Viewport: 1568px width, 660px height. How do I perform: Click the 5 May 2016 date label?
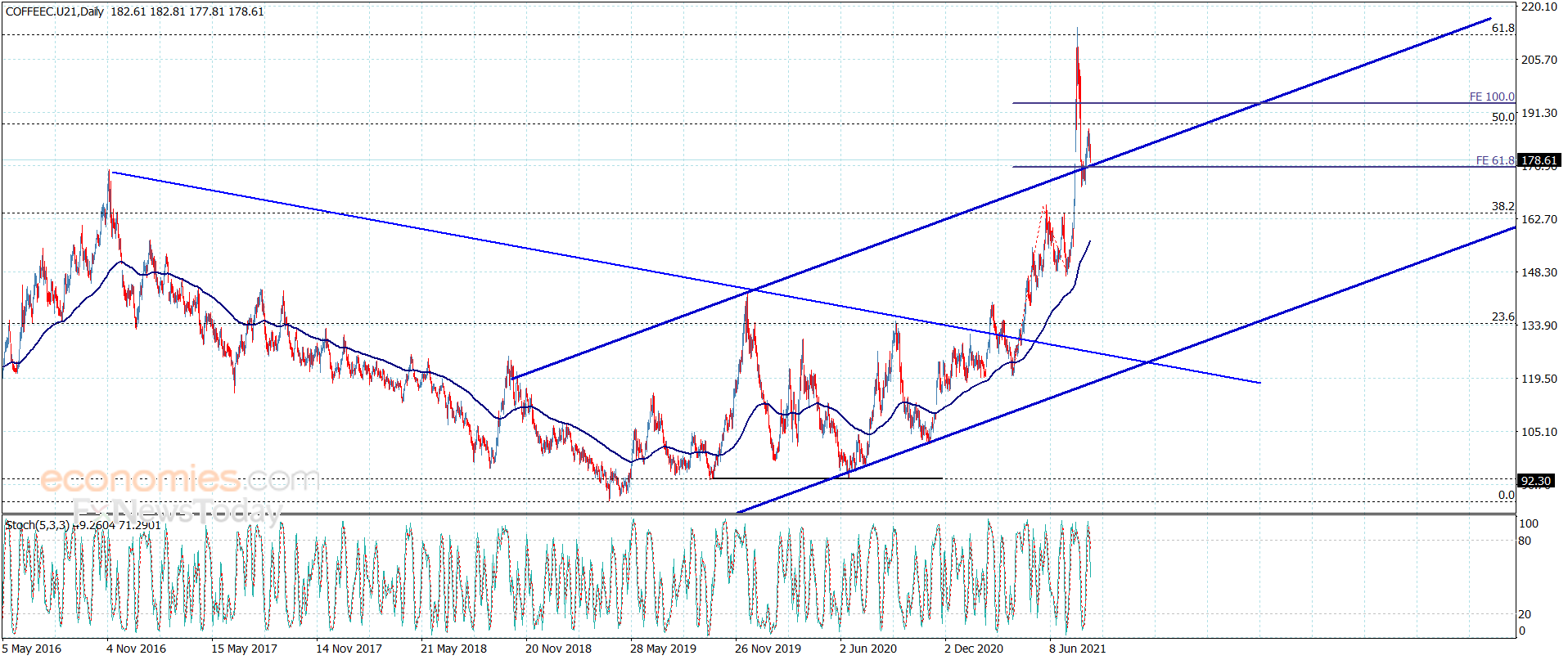[x=32, y=649]
